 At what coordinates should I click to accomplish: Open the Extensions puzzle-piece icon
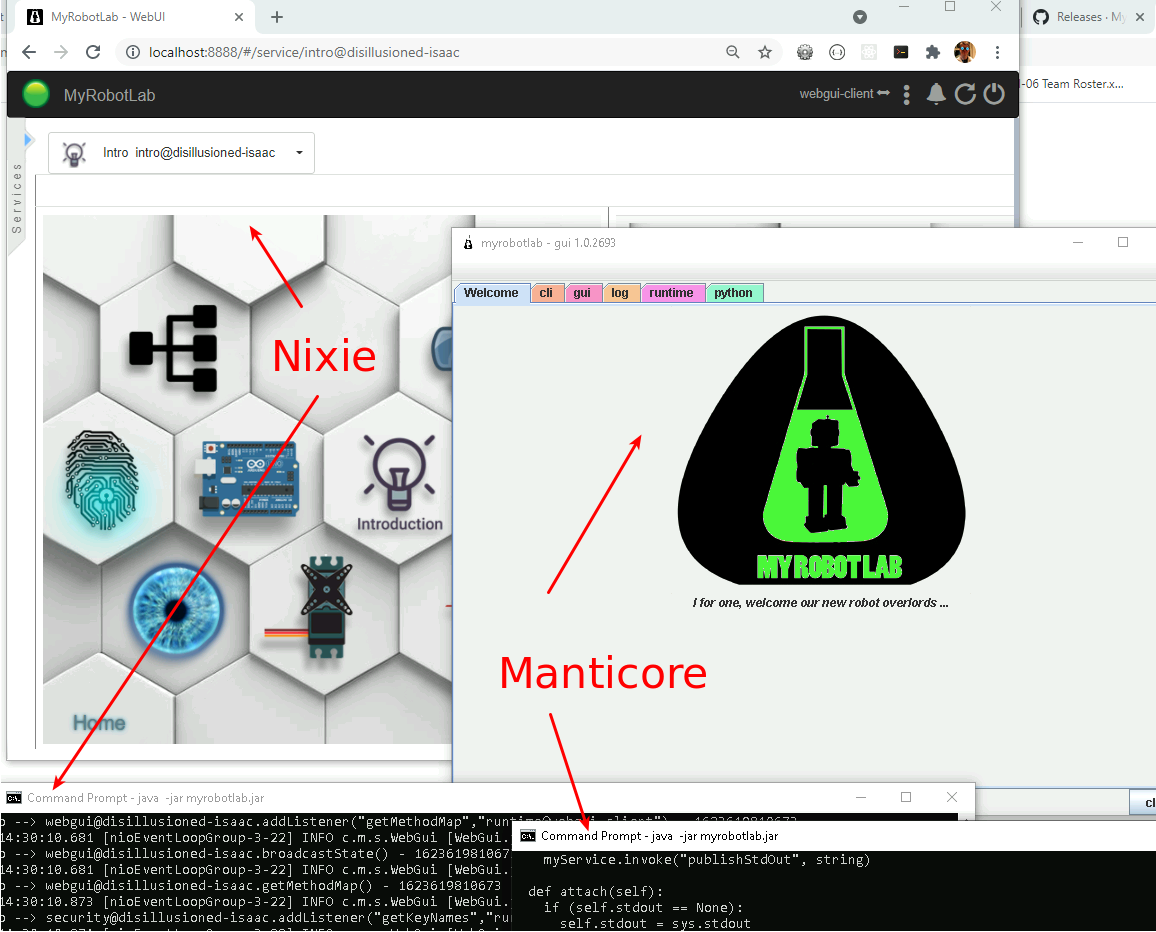pyautogui.click(x=933, y=52)
